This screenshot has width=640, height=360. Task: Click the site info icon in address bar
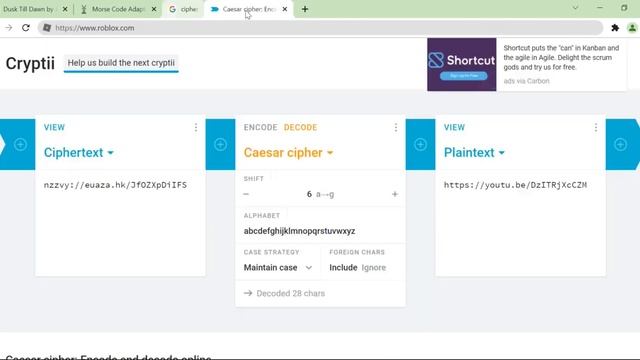[x=47, y=28]
